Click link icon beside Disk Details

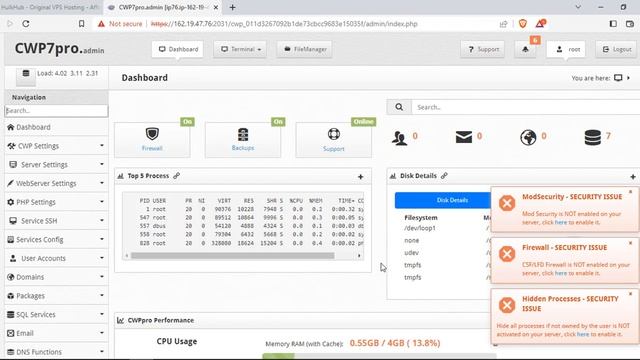(444, 176)
